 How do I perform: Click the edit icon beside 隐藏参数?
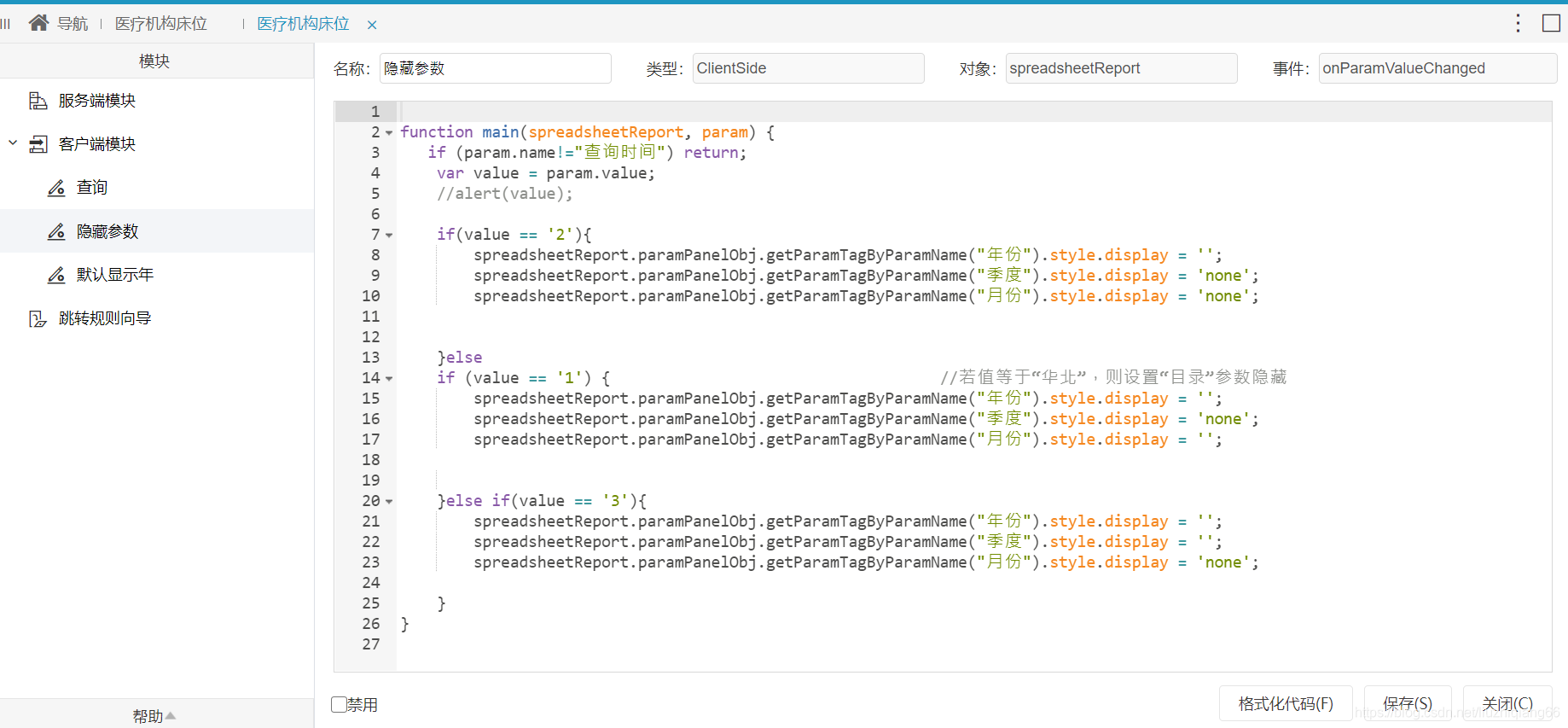[56, 231]
